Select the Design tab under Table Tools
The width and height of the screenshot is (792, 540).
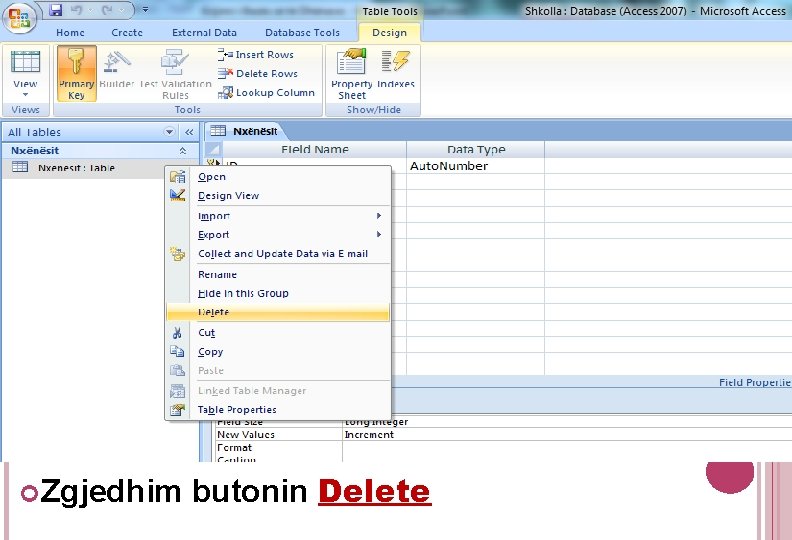[389, 32]
